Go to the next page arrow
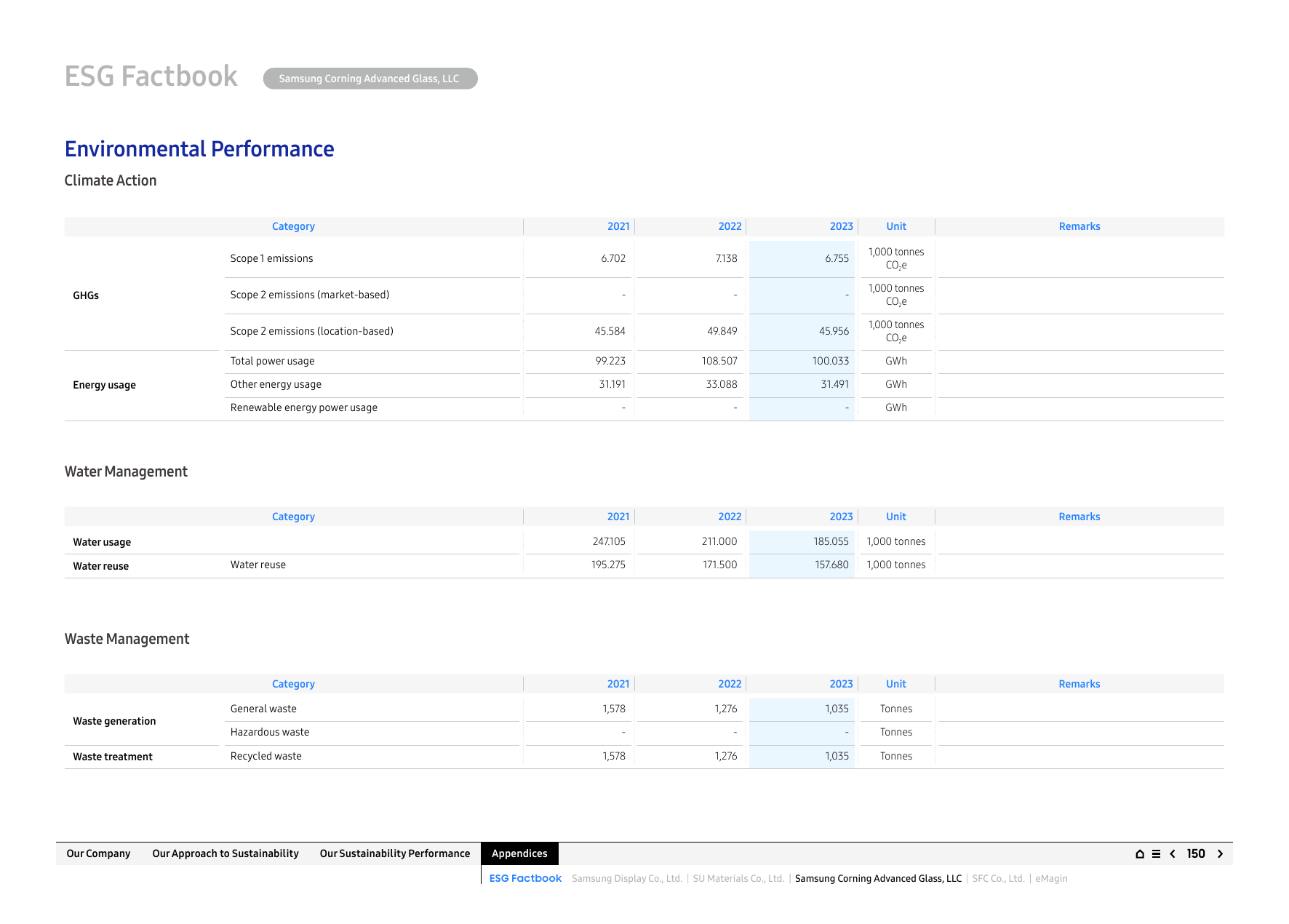Viewport: 1289px width, 924px height. [x=1220, y=854]
